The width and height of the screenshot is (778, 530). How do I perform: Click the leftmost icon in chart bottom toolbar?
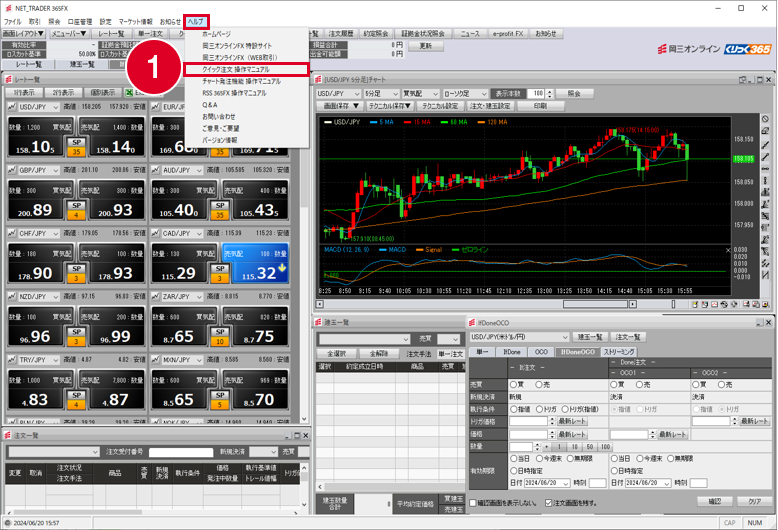coord(695,304)
